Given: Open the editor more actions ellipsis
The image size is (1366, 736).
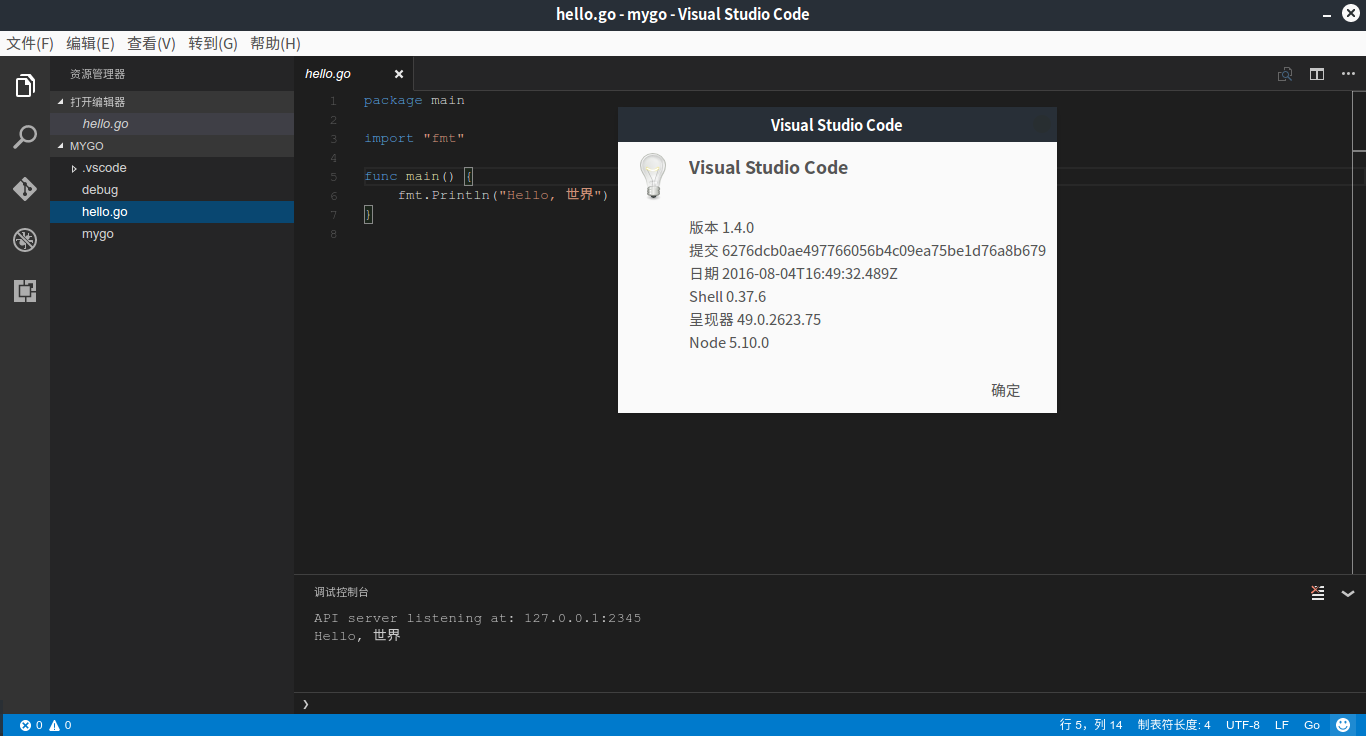Looking at the screenshot, I should click(x=1348, y=74).
